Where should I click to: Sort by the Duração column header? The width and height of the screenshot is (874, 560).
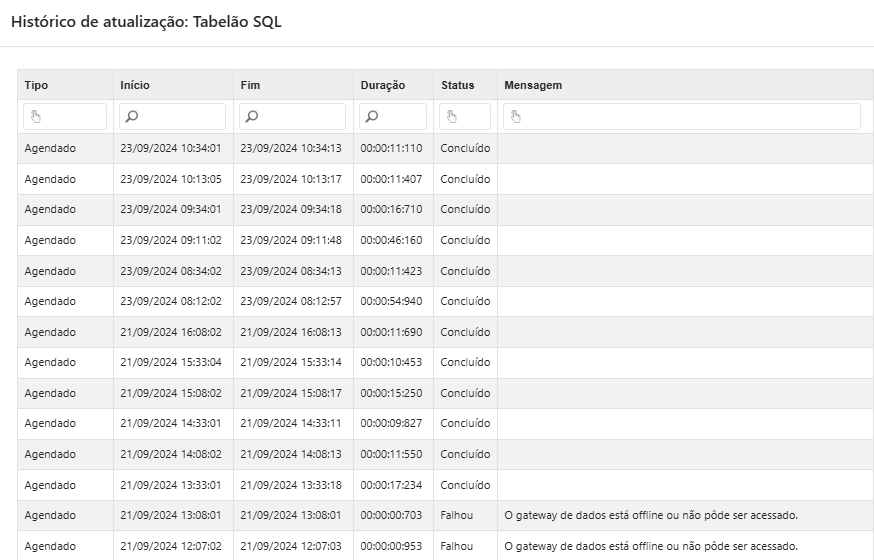[x=383, y=85]
